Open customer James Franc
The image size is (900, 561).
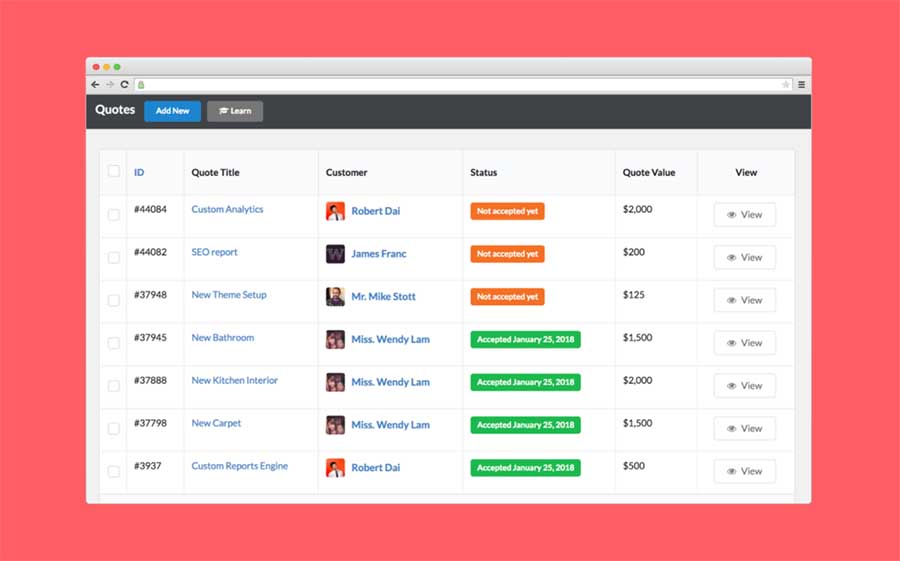click(x=379, y=254)
